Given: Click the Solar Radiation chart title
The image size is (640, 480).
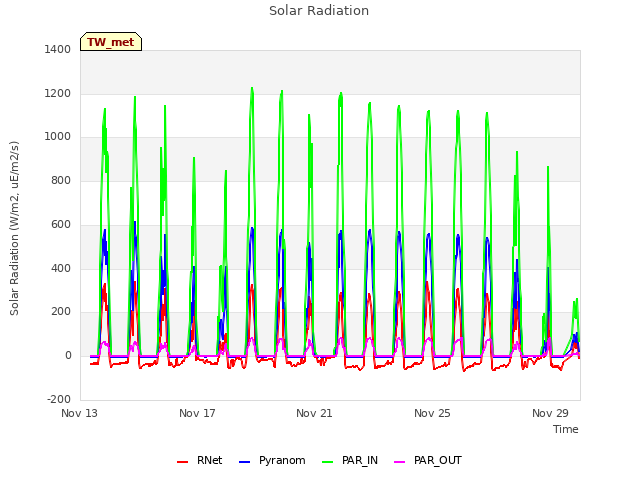Looking at the screenshot, I should [x=319, y=11].
